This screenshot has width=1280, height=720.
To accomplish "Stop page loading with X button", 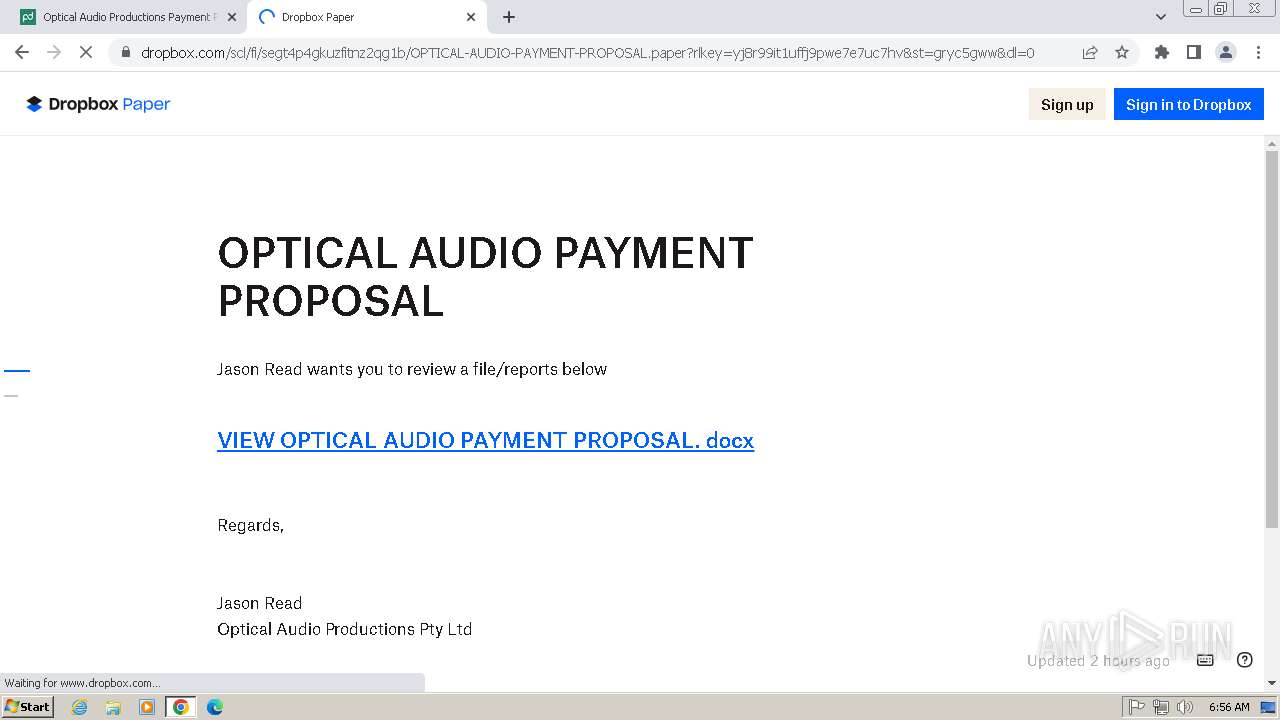I will coord(86,52).
